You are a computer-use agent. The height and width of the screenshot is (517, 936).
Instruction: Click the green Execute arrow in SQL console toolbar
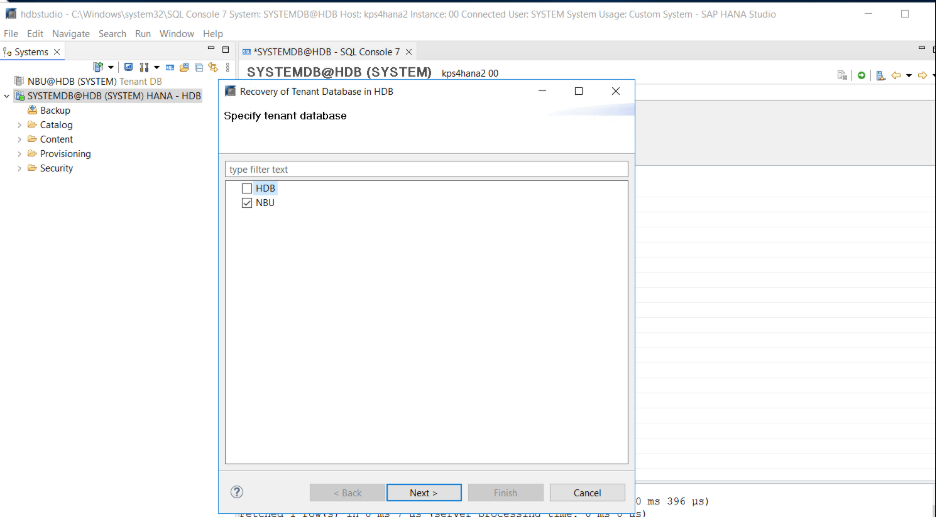(x=861, y=75)
